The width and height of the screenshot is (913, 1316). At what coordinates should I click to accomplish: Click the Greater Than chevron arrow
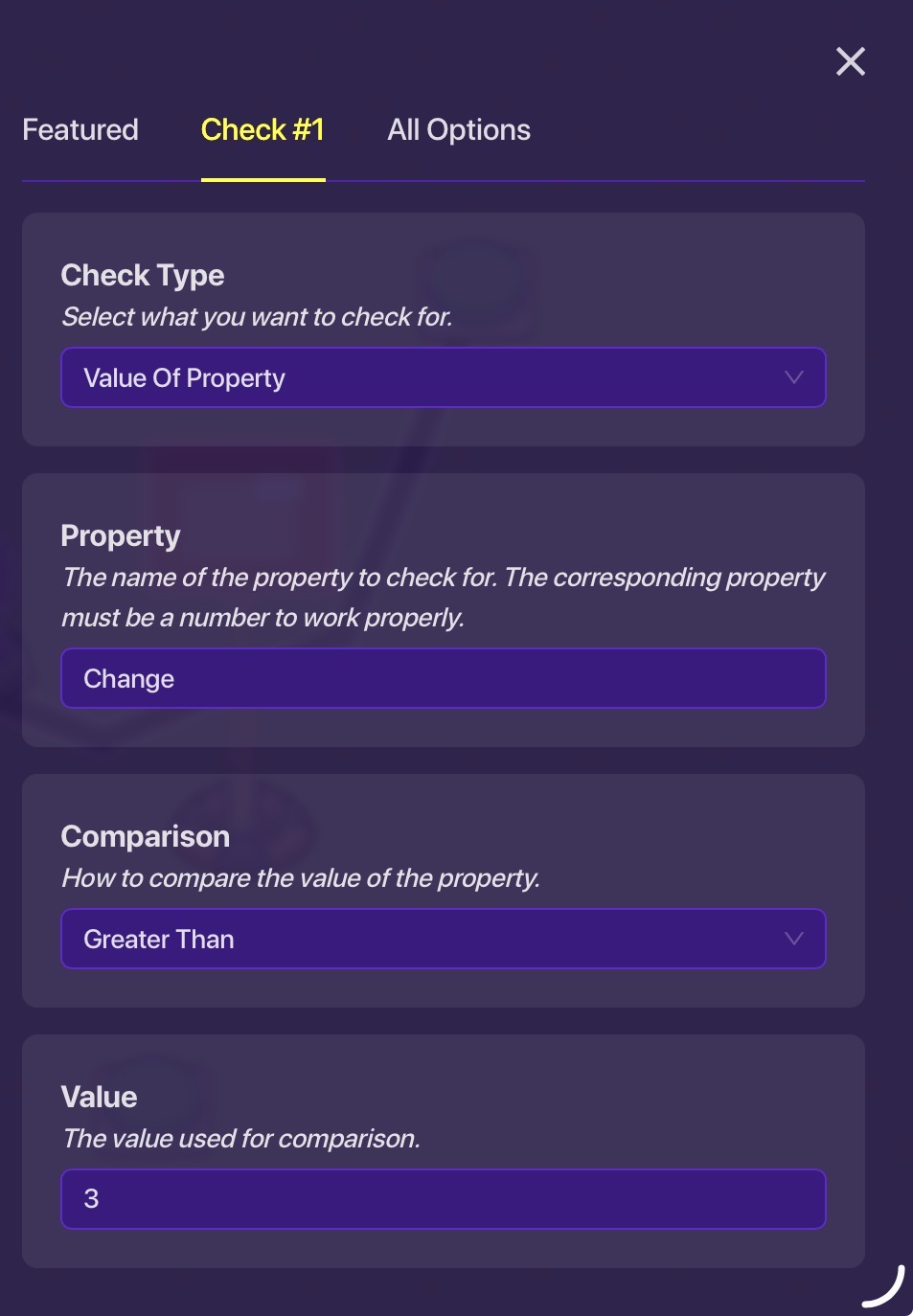(794, 939)
